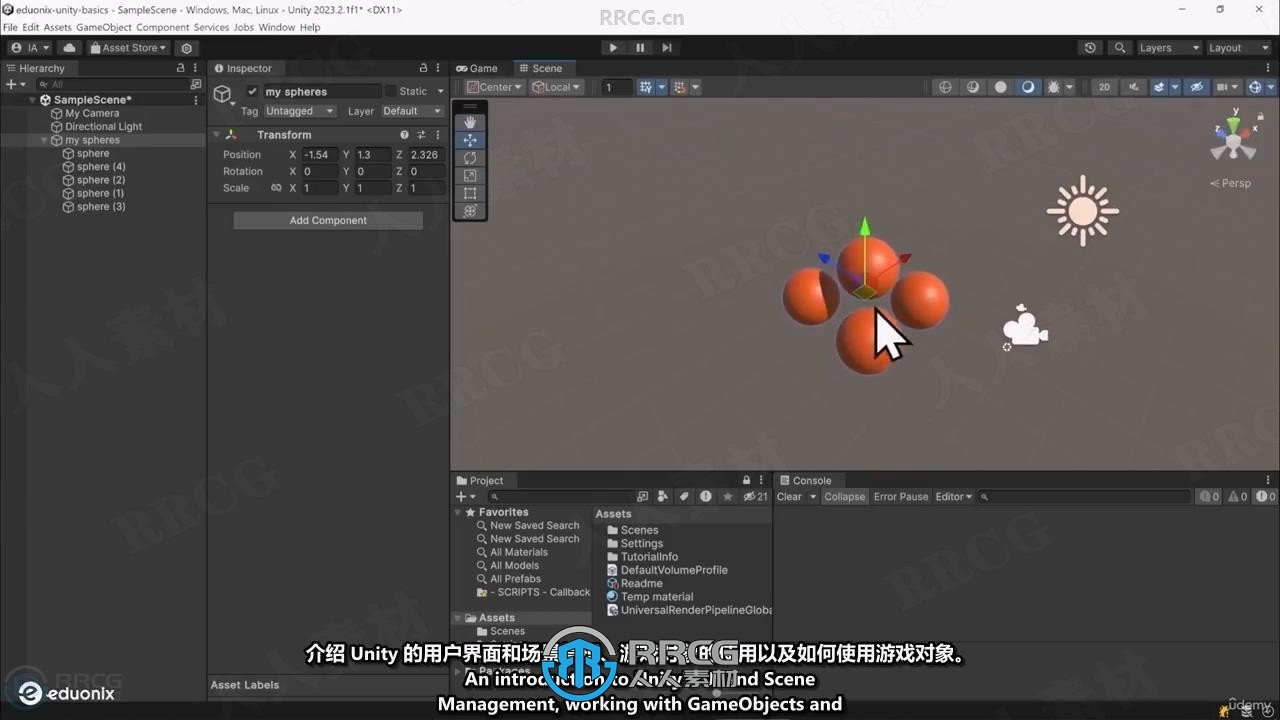Toggle the Static checkbox
This screenshot has height=720, width=1280.
click(x=391, y=91)
